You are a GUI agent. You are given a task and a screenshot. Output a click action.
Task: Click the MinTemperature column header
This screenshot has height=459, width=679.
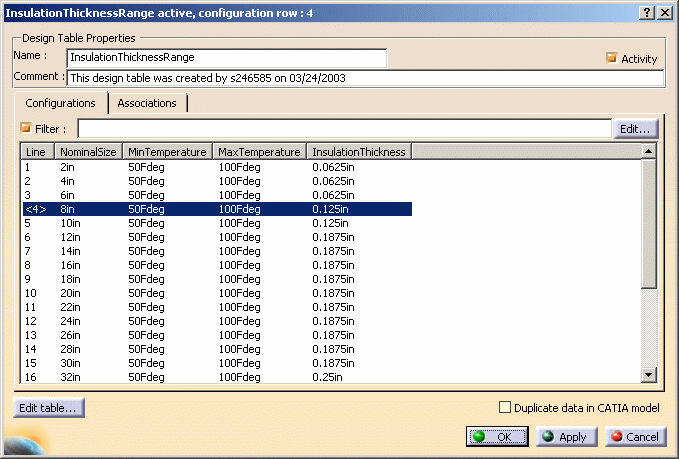168,152
